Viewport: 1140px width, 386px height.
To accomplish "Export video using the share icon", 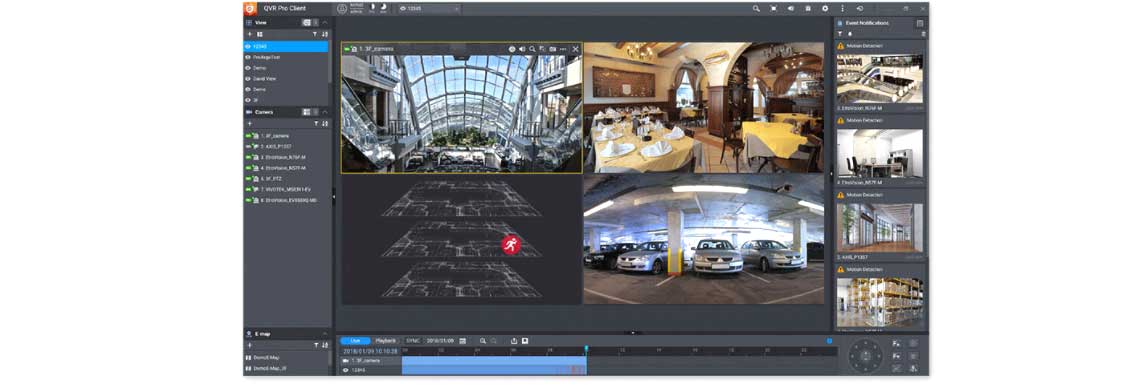I will coord(514,340).
